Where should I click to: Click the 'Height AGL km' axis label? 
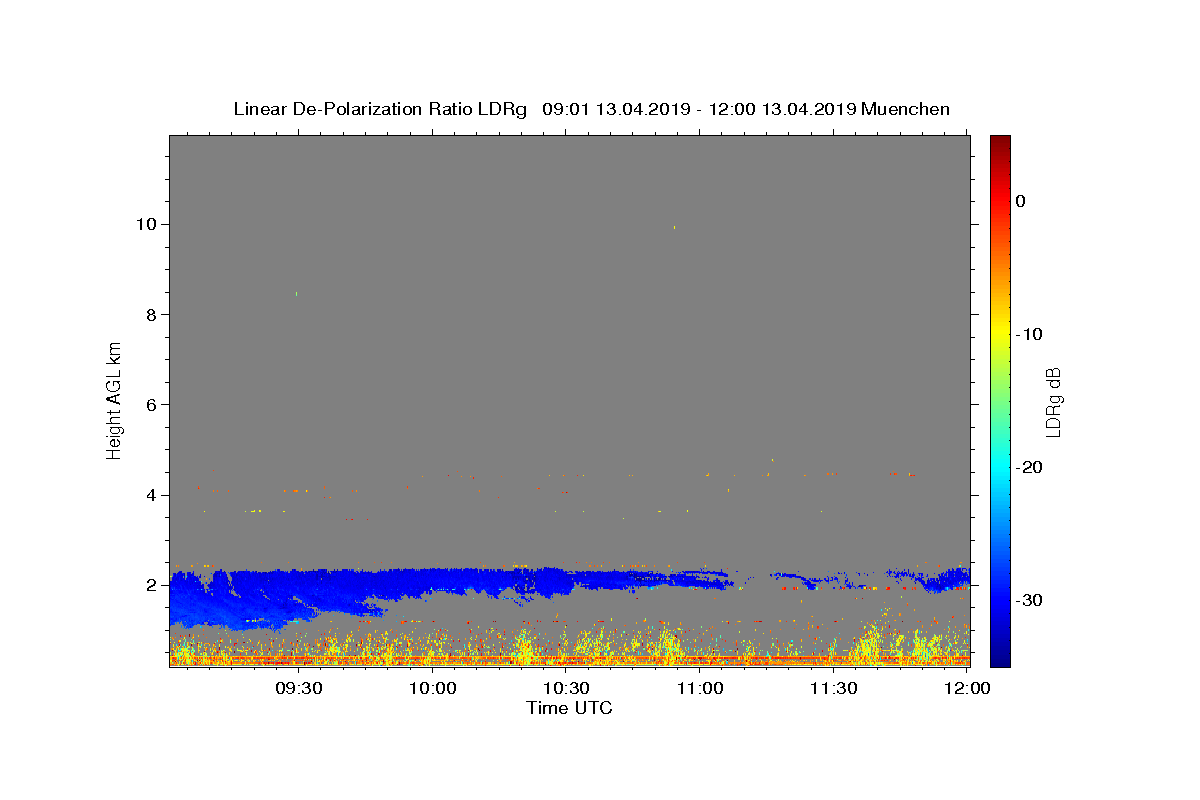pos(115,400)
